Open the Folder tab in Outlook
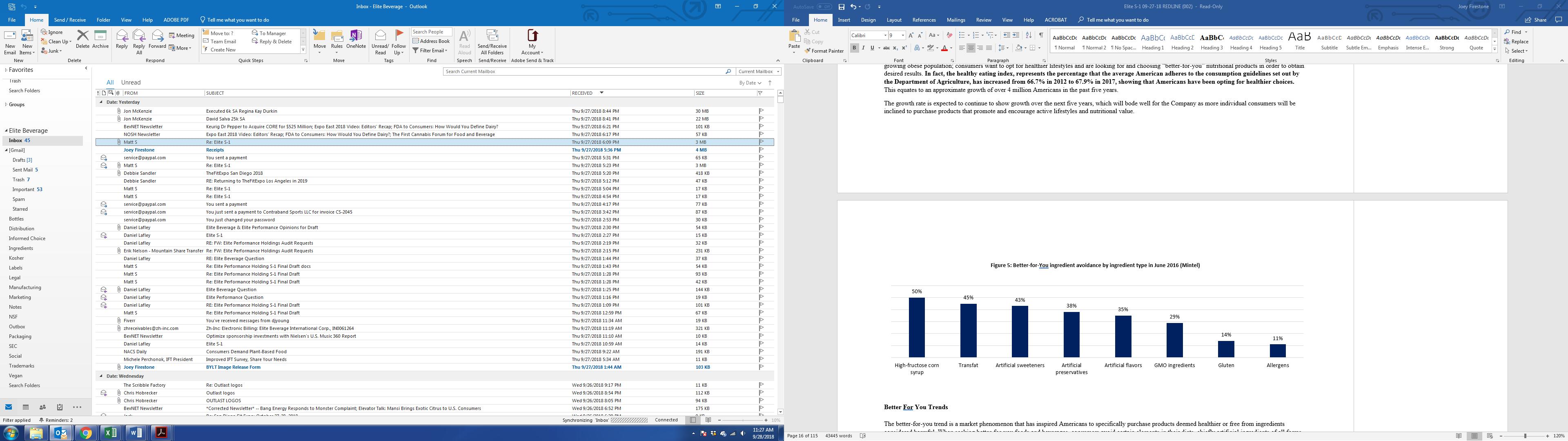 pyautogui.click(x=103, y=20)
